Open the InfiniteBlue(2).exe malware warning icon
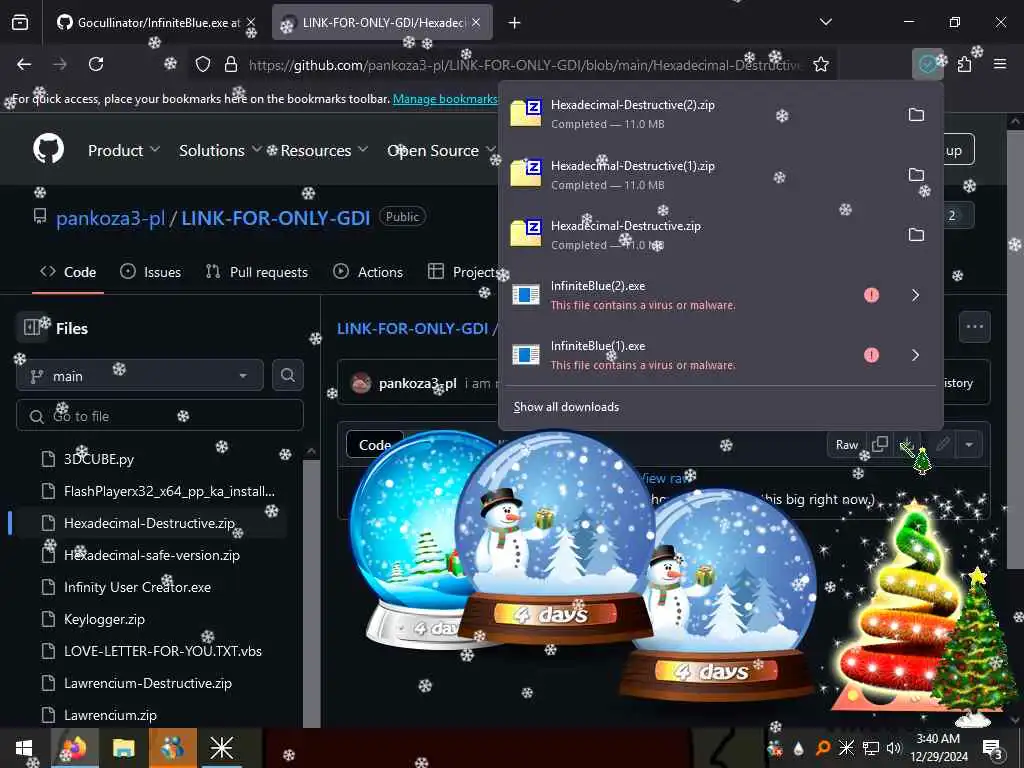1024x768 pixels. click(871, 295)
